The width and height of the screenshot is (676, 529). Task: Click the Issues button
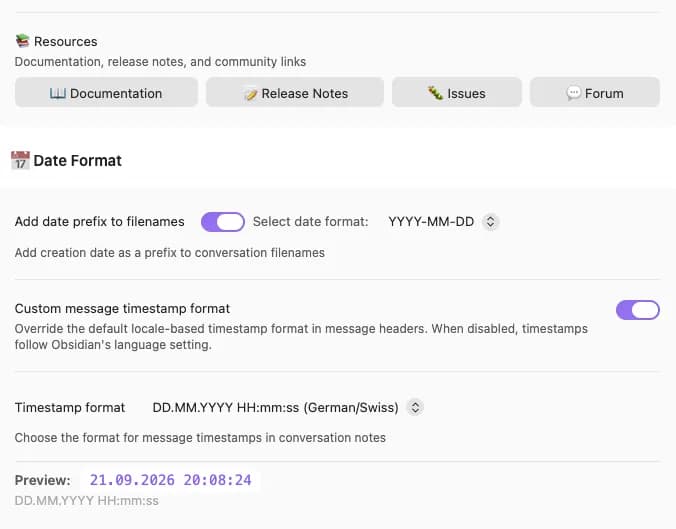click(457, 93)
